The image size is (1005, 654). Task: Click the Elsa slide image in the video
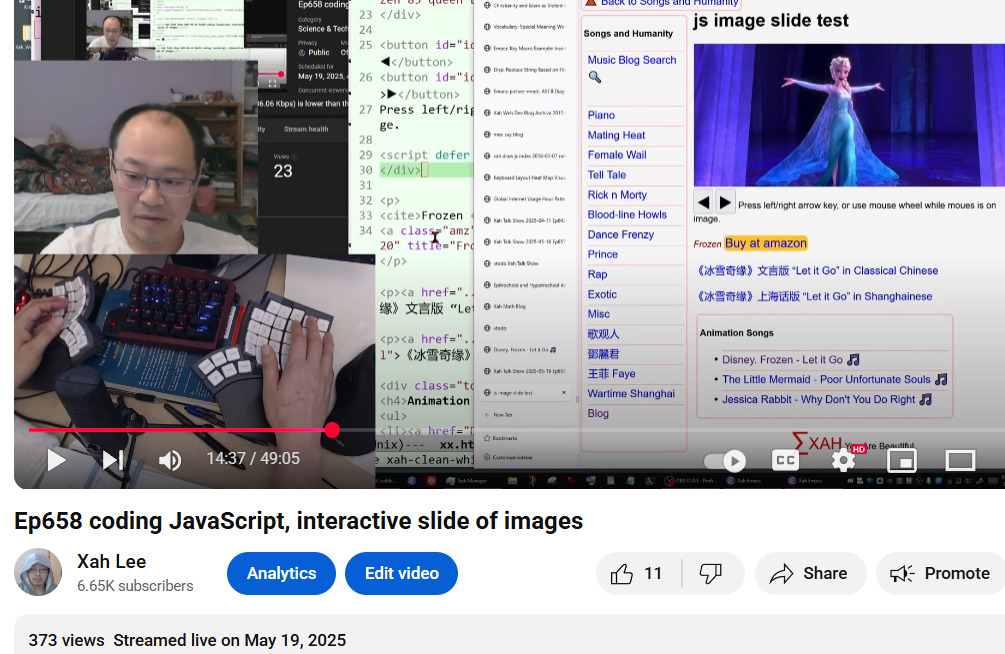point(849,115)
